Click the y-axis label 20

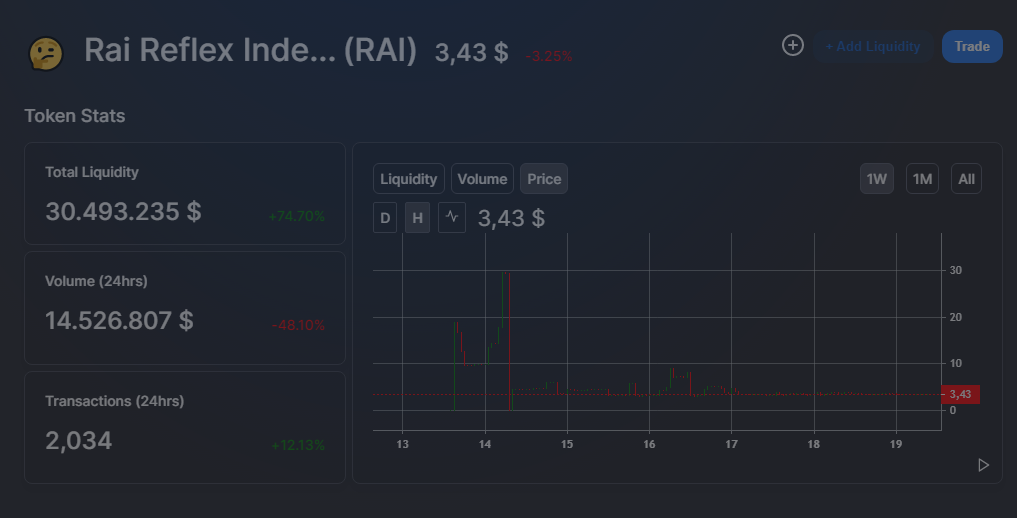(955, 317)
